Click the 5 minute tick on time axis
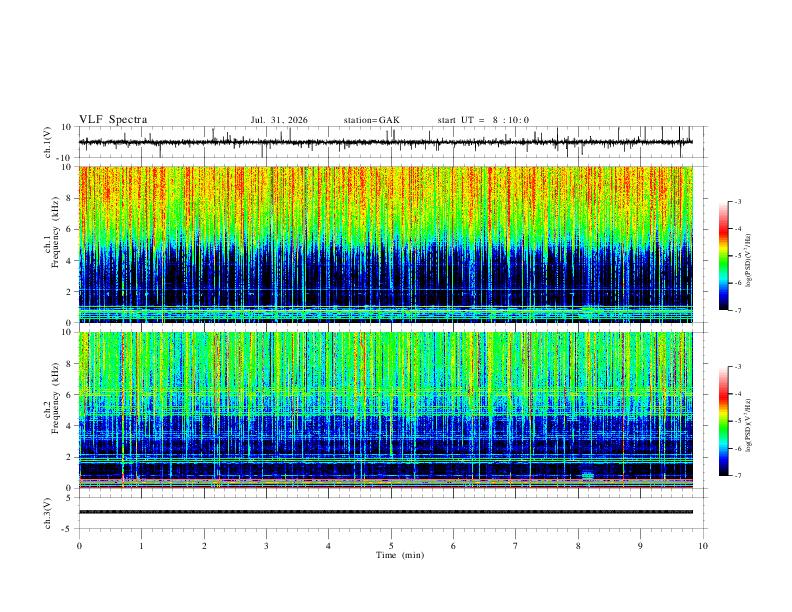 (391, 546)
